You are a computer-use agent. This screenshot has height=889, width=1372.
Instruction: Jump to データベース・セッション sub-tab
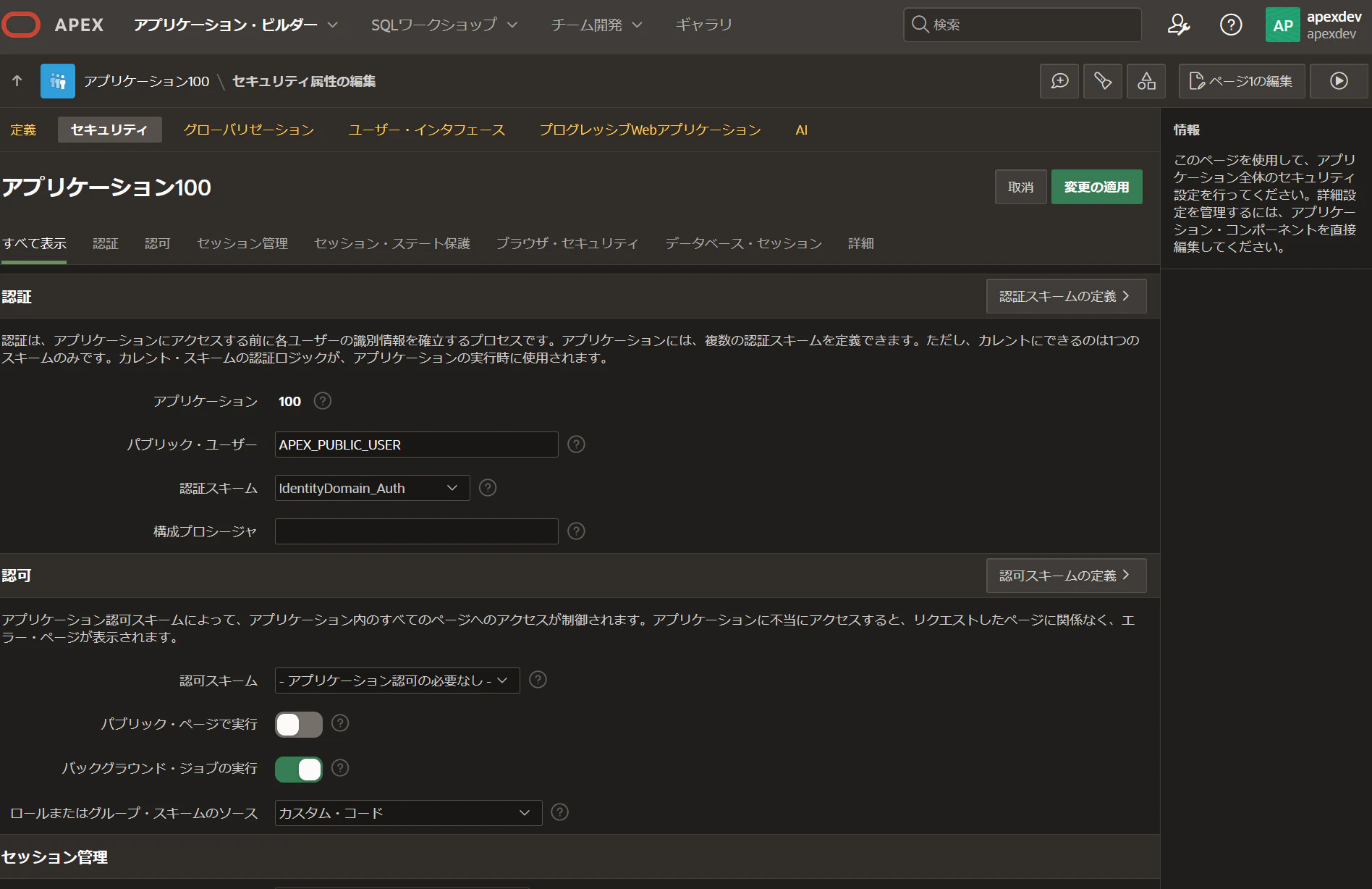(744, 244)
